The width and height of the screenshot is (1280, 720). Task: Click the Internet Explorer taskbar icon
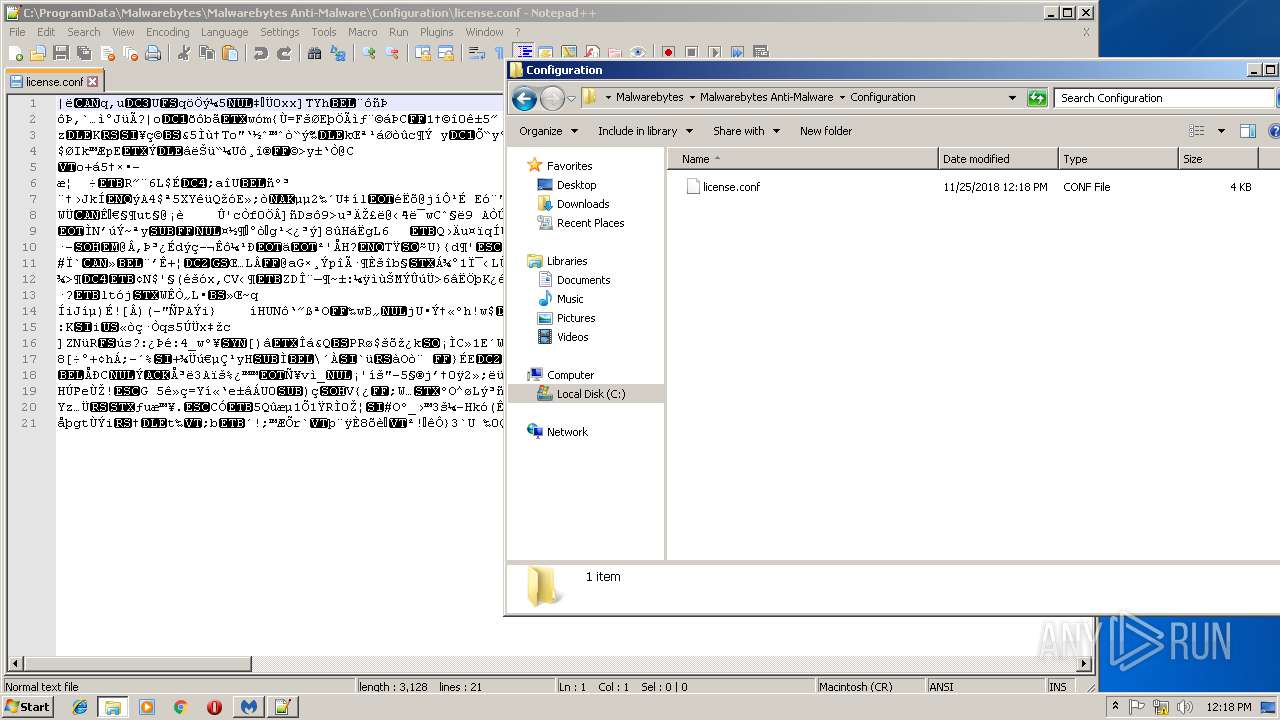pyautogui.click(x=80, y=707)
